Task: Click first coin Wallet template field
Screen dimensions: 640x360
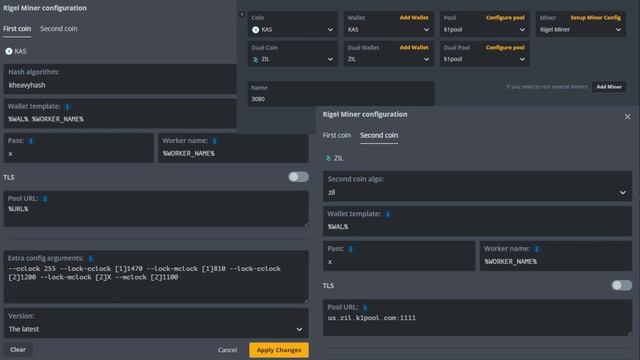Action: pyautogui.click(x=120, y=113)
